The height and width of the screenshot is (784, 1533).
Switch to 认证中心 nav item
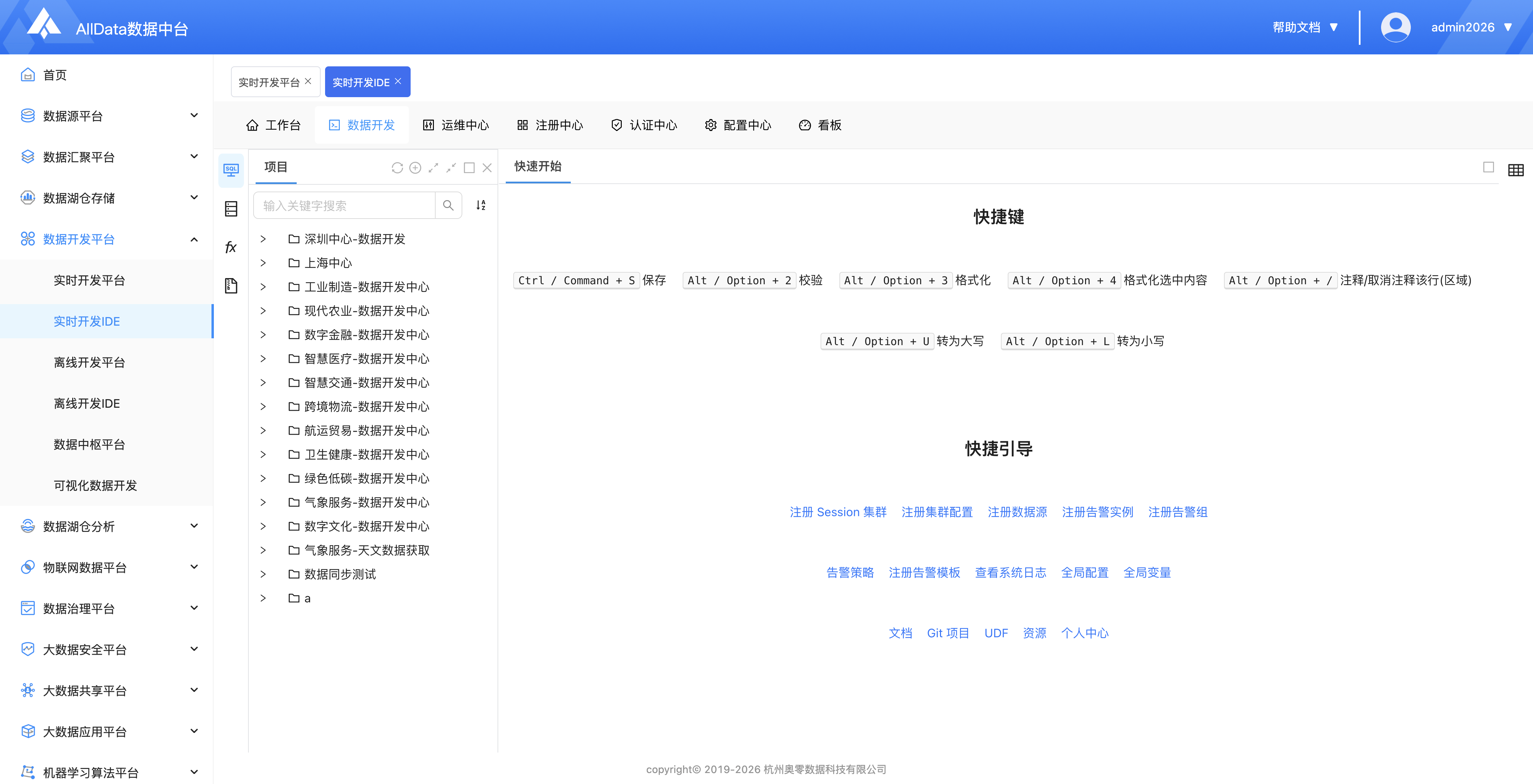pyautogui.click(x=644, y=125)
